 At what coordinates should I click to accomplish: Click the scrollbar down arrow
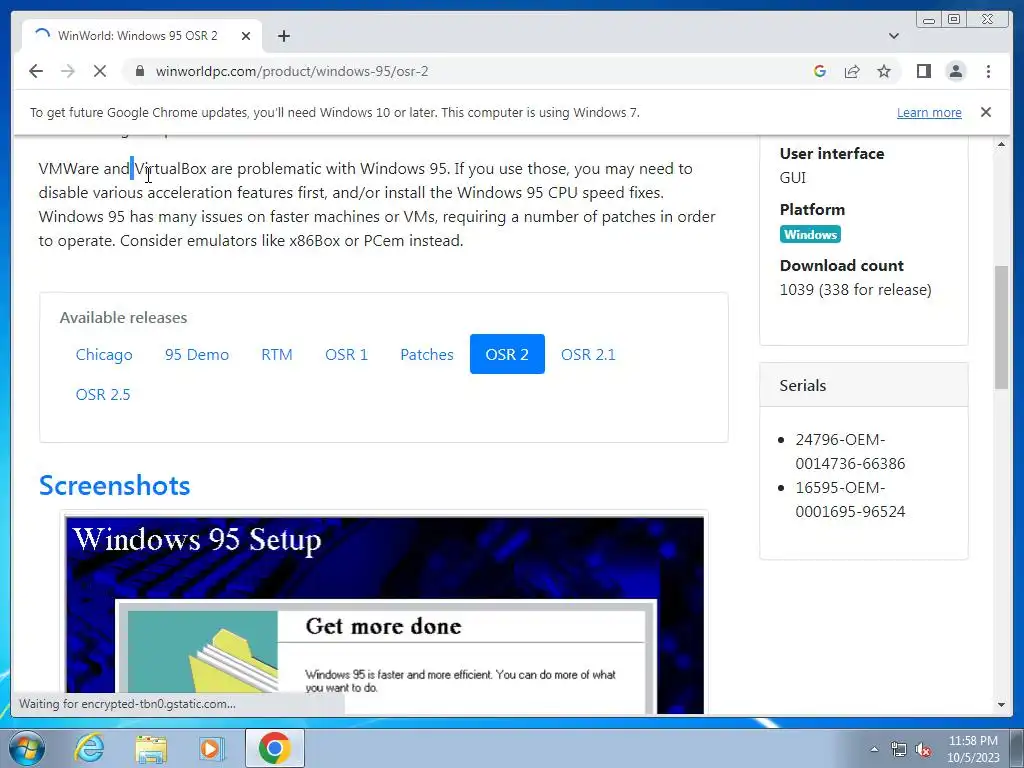pyautogui.click(x=1001, y=705)
